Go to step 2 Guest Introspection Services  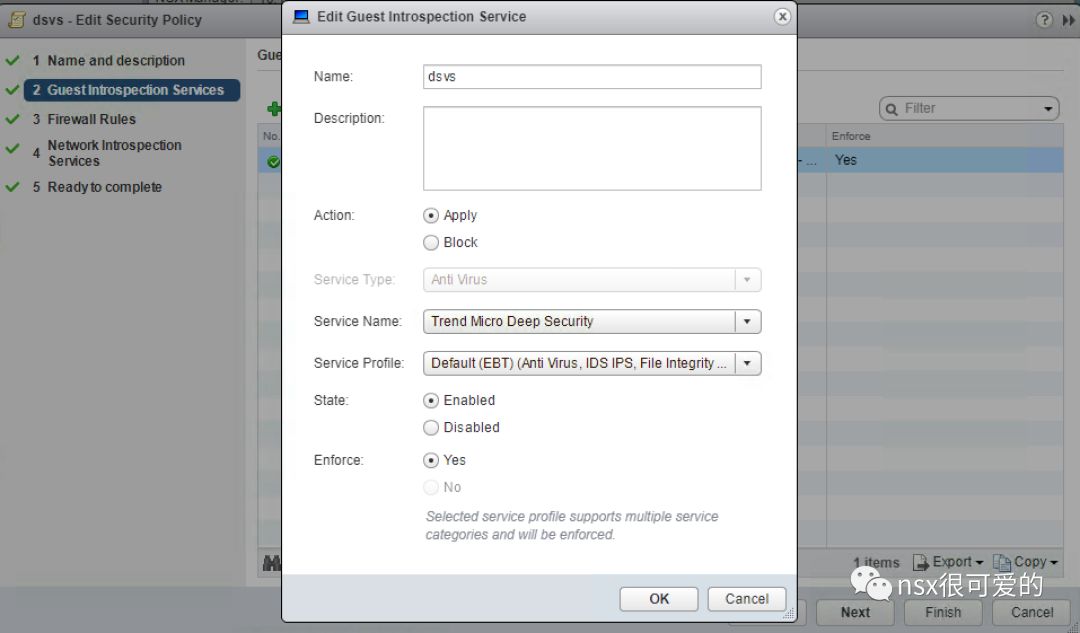132,90
